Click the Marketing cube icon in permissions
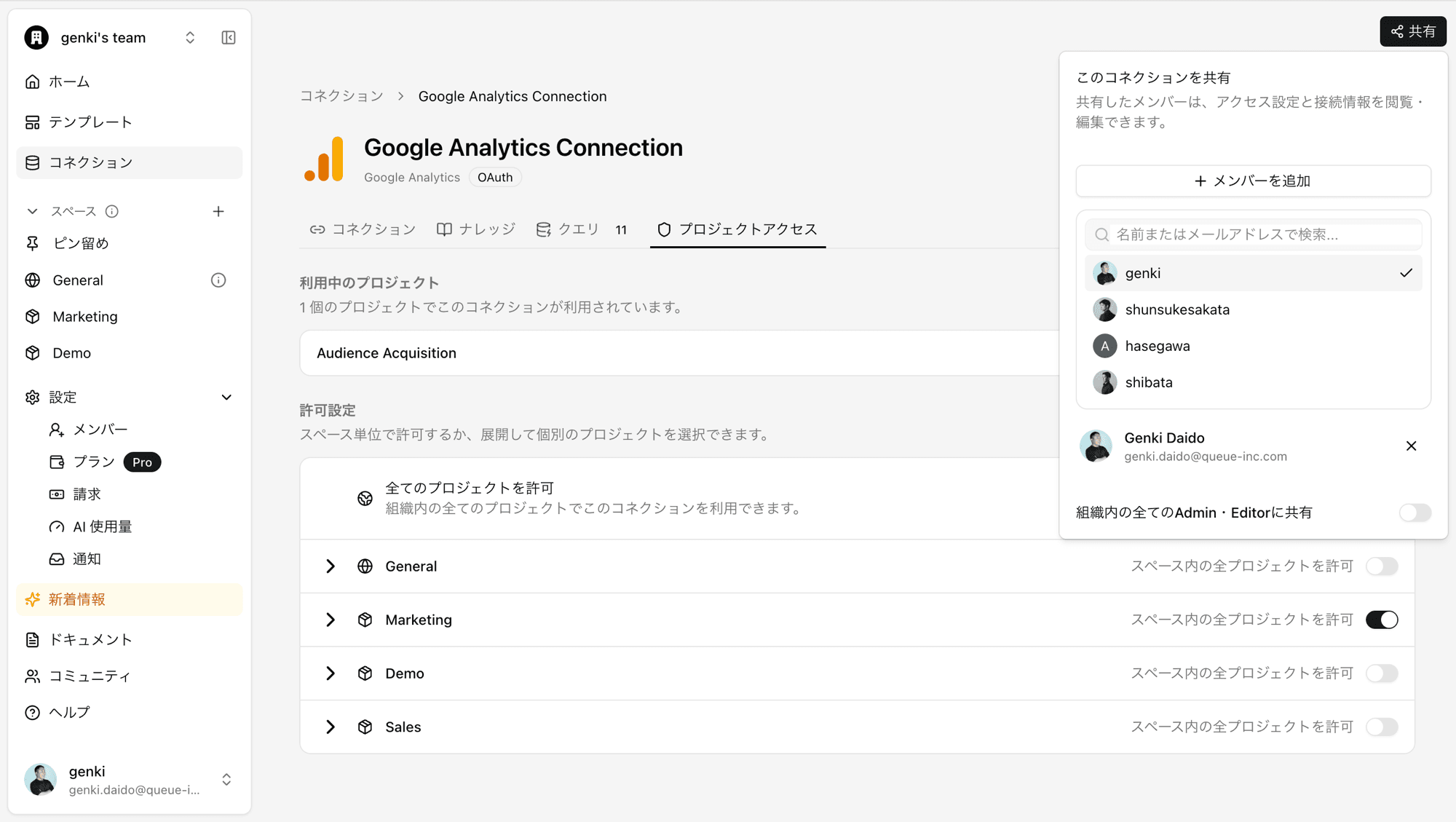This screenshot has width=1456, height=822. 365,620
